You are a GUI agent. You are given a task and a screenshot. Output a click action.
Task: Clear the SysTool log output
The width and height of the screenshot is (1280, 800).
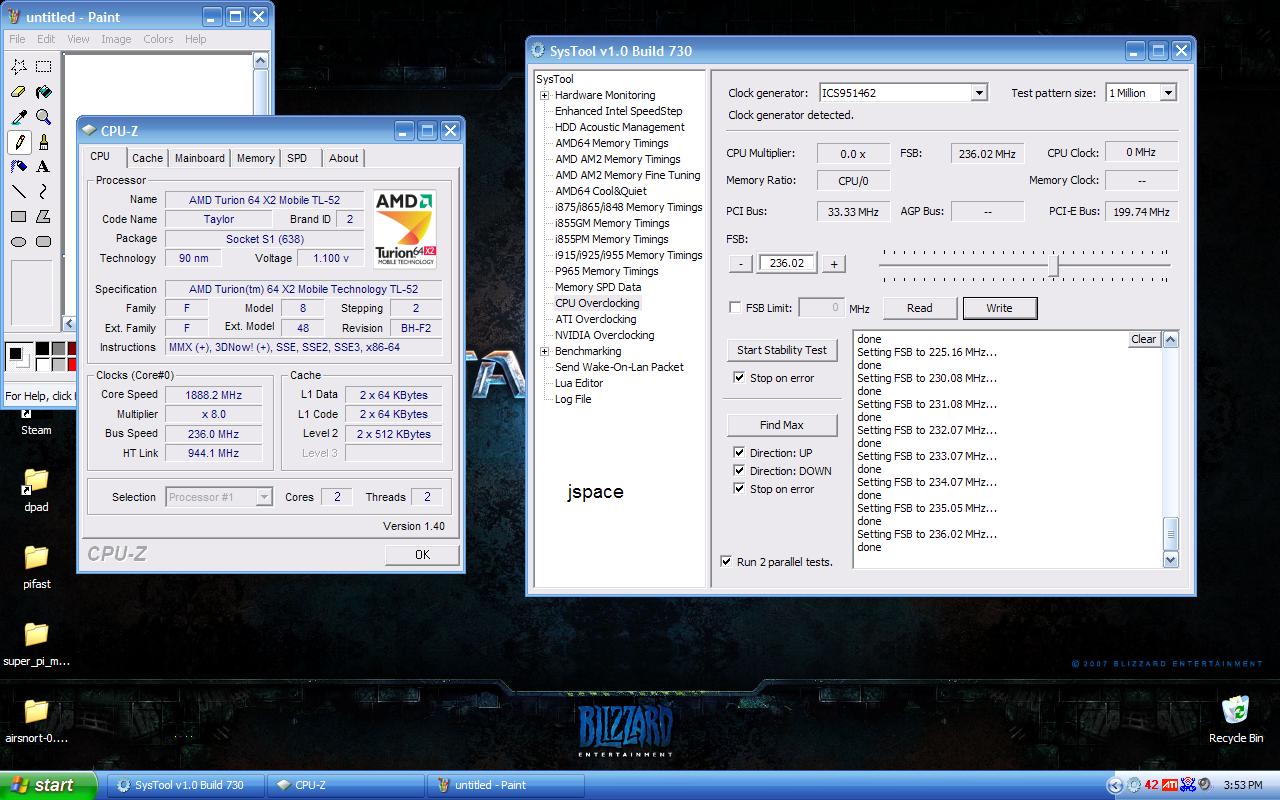click(1144, 339)
